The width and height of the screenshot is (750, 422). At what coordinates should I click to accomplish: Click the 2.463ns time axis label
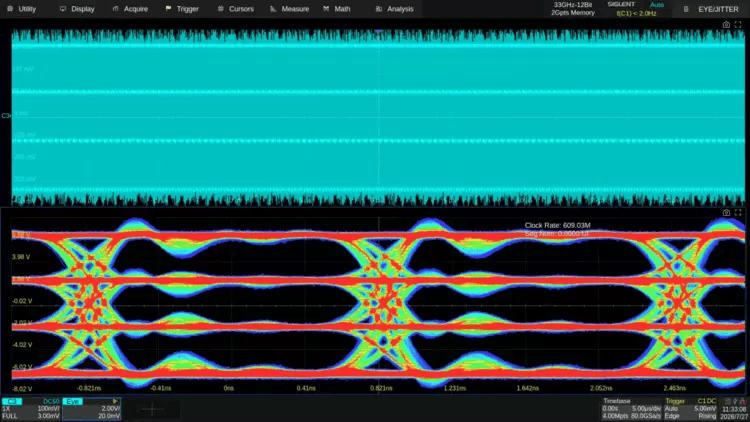tap(674, 388)
